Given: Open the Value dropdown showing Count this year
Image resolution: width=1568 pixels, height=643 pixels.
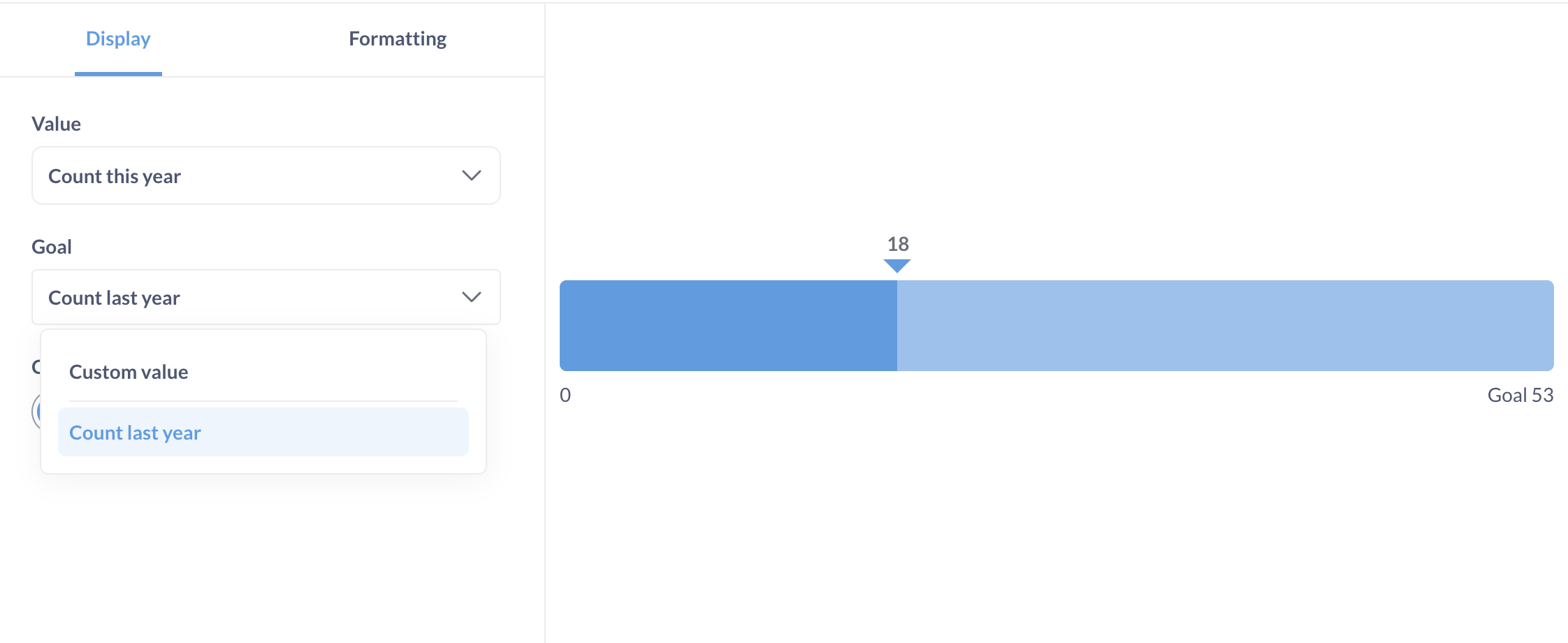Looking at the screenshot, I should tap(266, 175).
